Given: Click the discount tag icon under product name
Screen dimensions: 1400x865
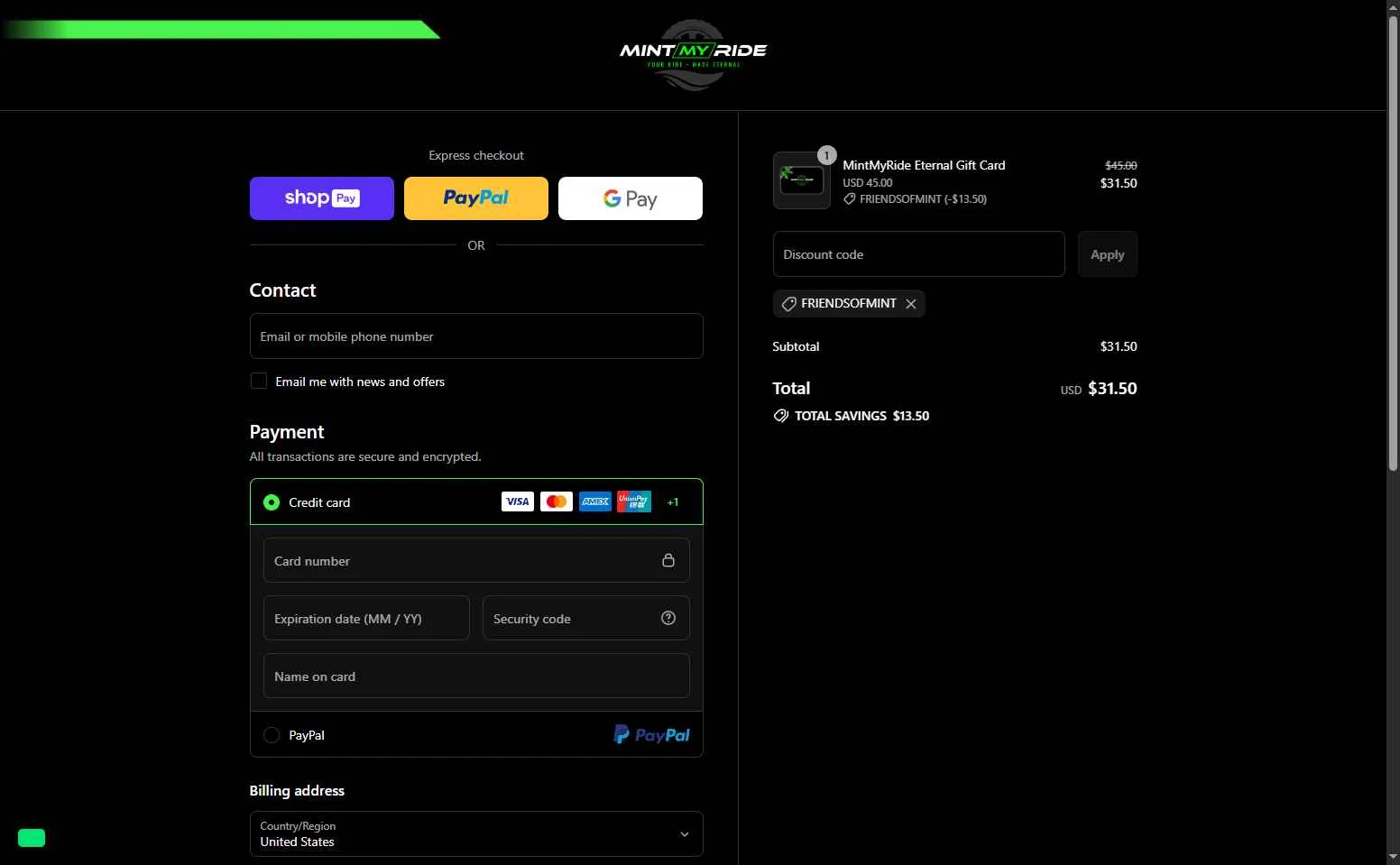Looking at the screenshot, I should click(849, 199).
